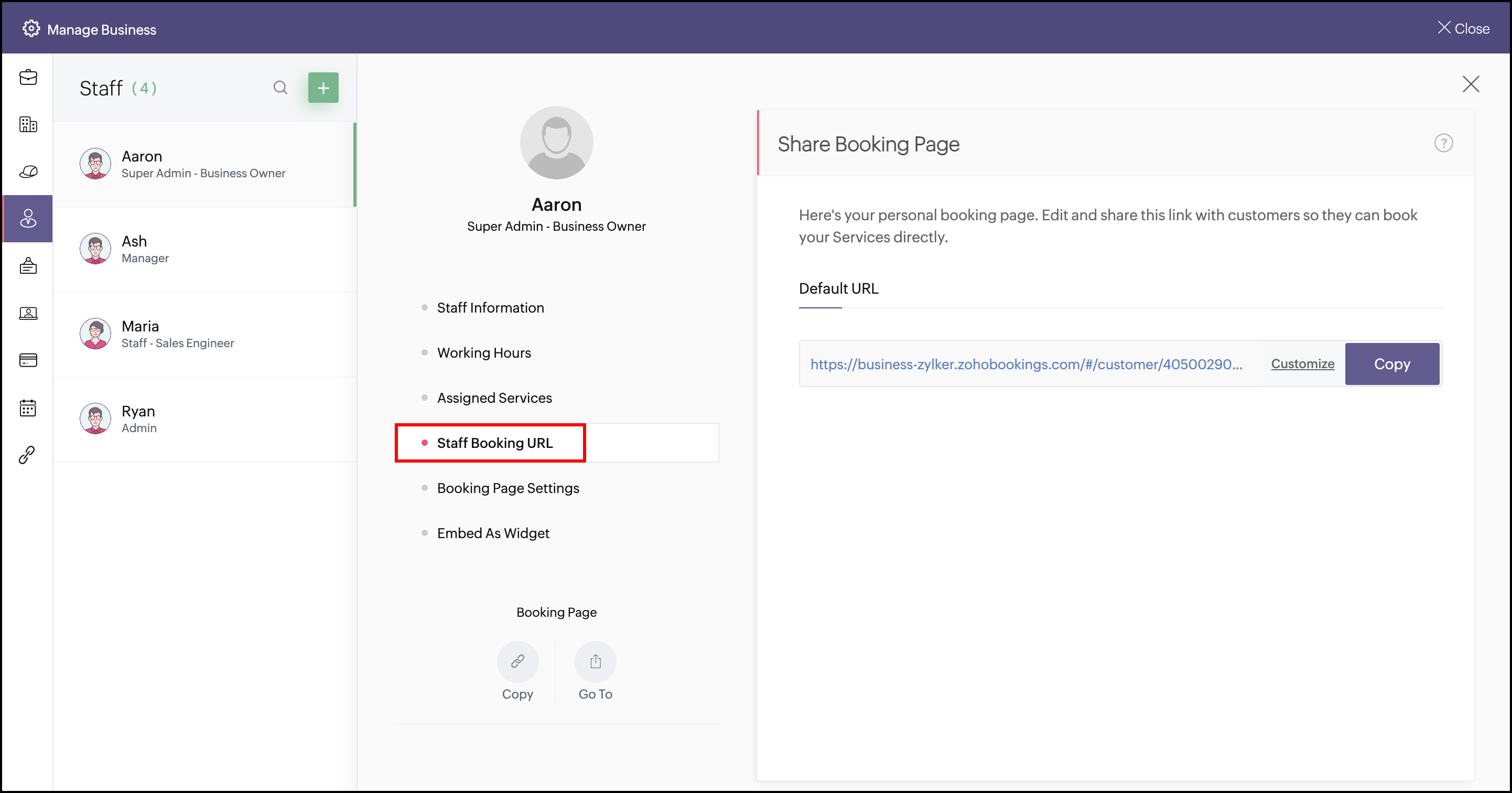Viewport: 1512px width, 793px height.
Task: Open the building workspaces sidebar icon
Action: click(x=28, y=124)
